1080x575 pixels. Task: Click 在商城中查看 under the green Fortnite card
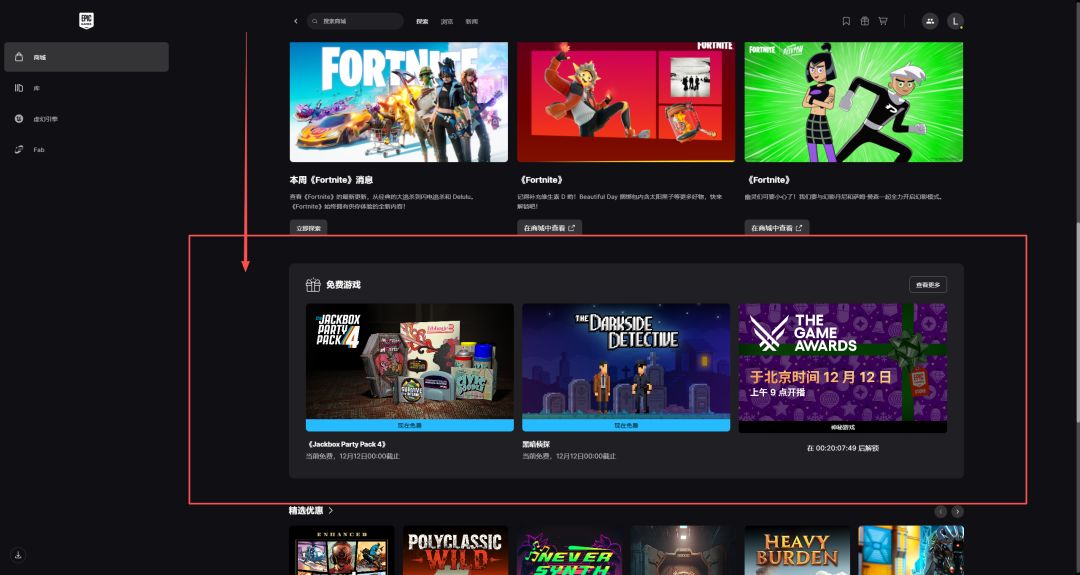tap(777, 228)
